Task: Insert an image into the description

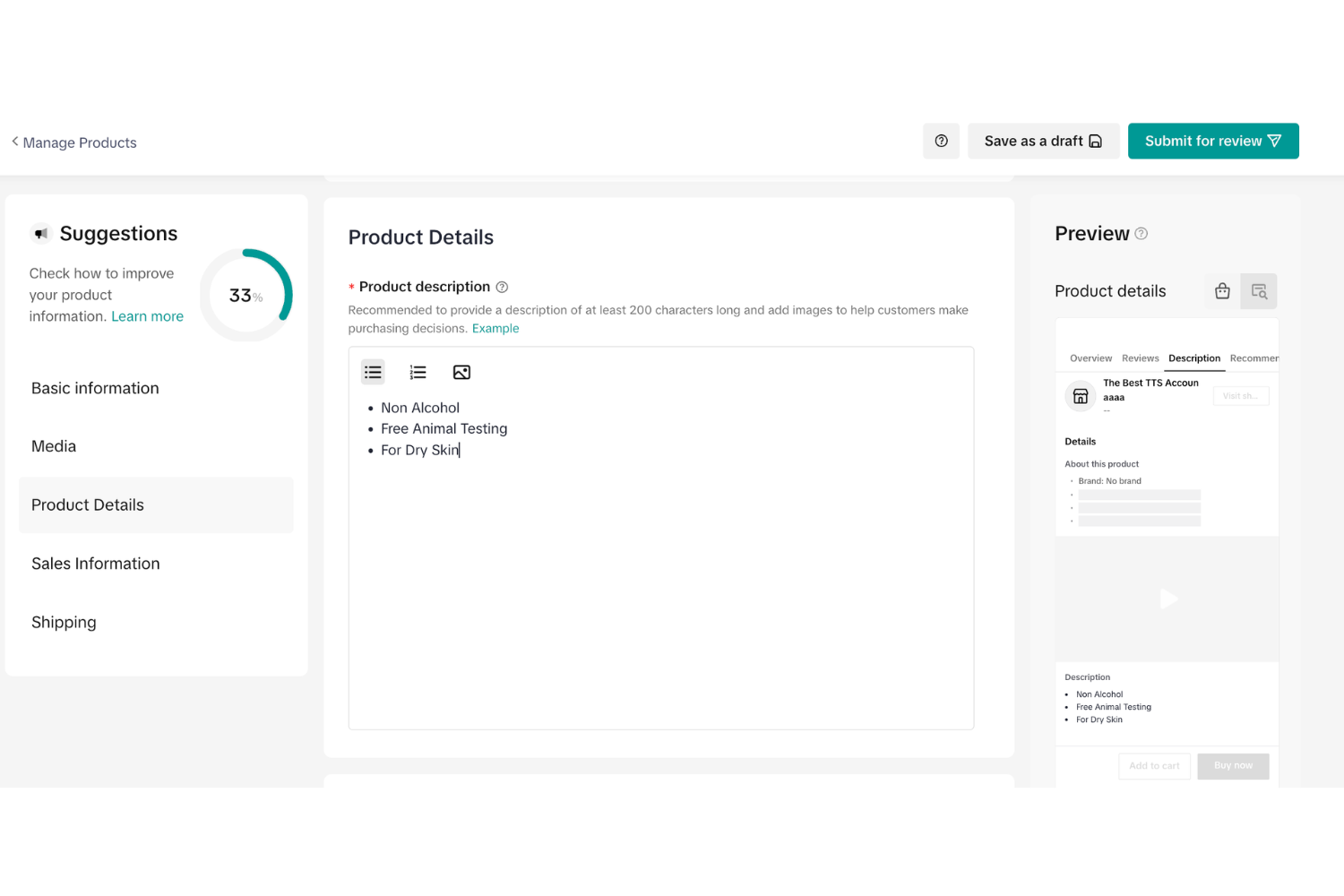Action: (x=461, y=372)
